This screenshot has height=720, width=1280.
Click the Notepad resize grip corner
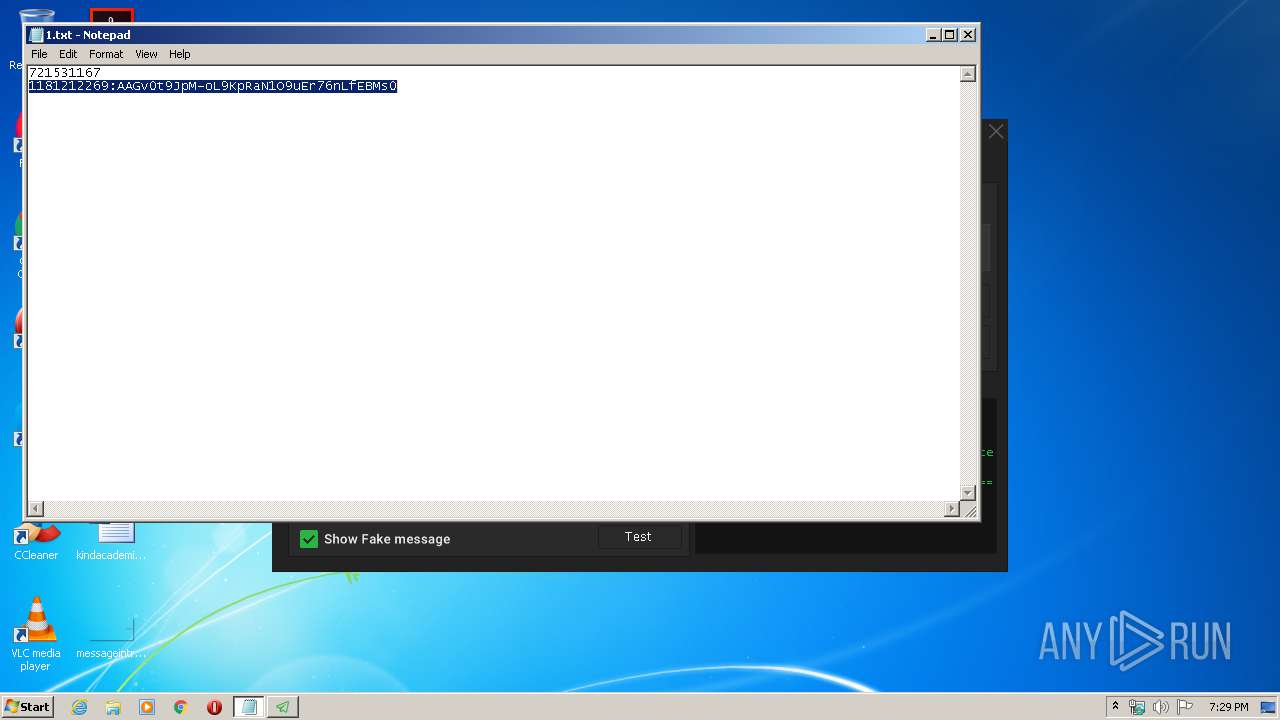(x=968, y=510)
